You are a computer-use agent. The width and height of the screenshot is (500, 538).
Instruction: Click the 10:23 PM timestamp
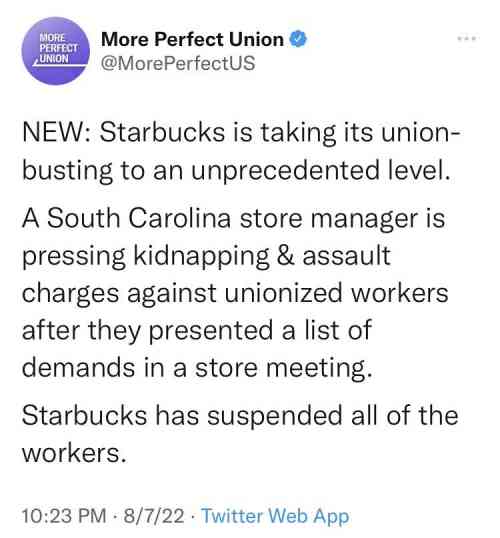click(64, 515)
